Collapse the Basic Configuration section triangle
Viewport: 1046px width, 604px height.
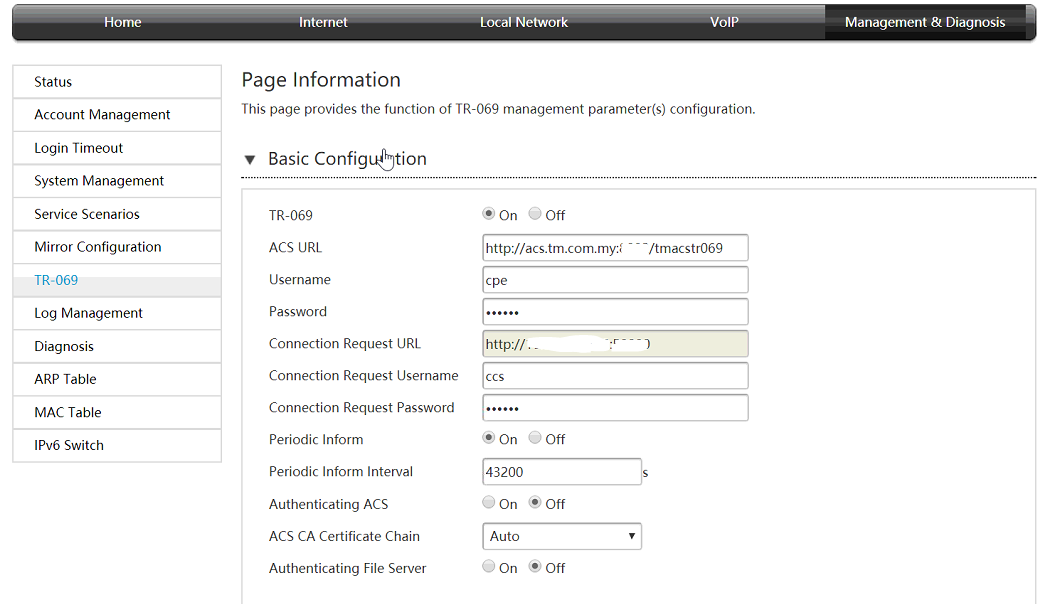click(250, 160)
